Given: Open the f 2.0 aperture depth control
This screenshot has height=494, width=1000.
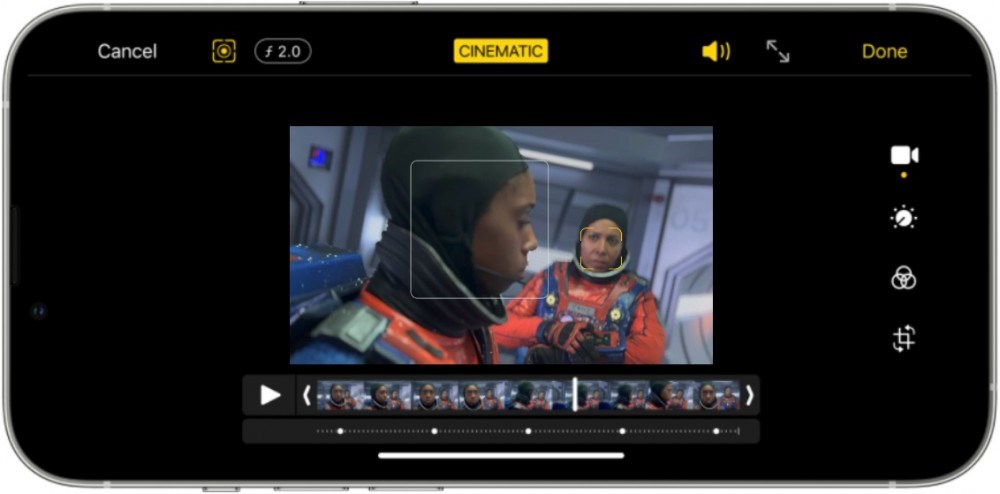Looking at the screenshot, I should click(x=283, y=52).
